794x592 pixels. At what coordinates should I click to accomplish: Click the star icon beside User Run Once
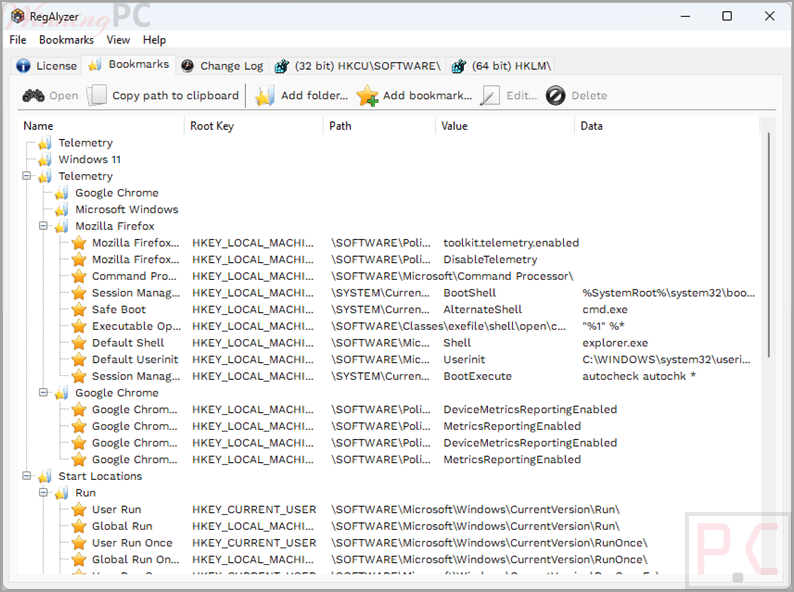pyautogui.click(x=78, y=543)
